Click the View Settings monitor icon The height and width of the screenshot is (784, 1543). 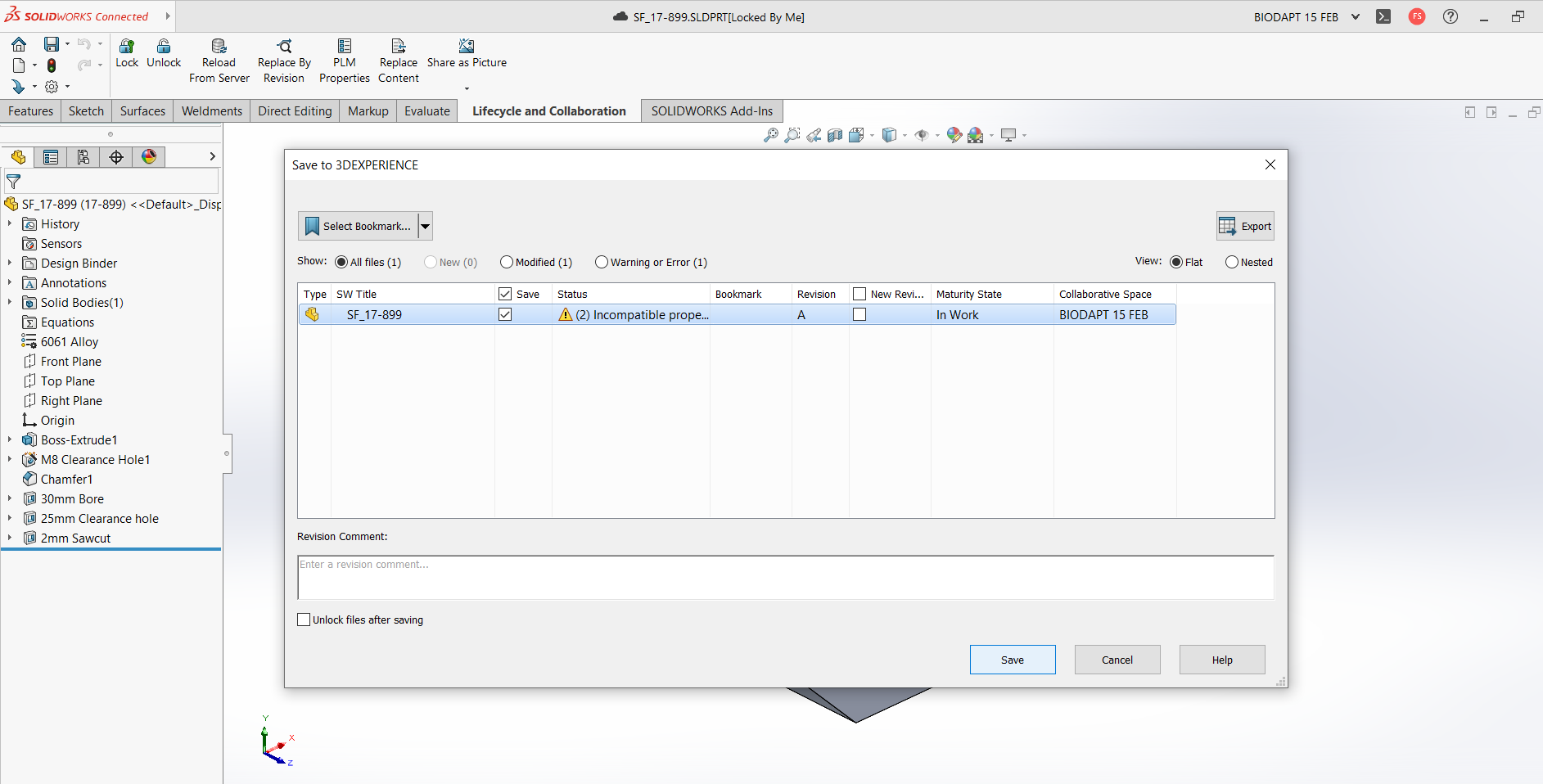1008,135
